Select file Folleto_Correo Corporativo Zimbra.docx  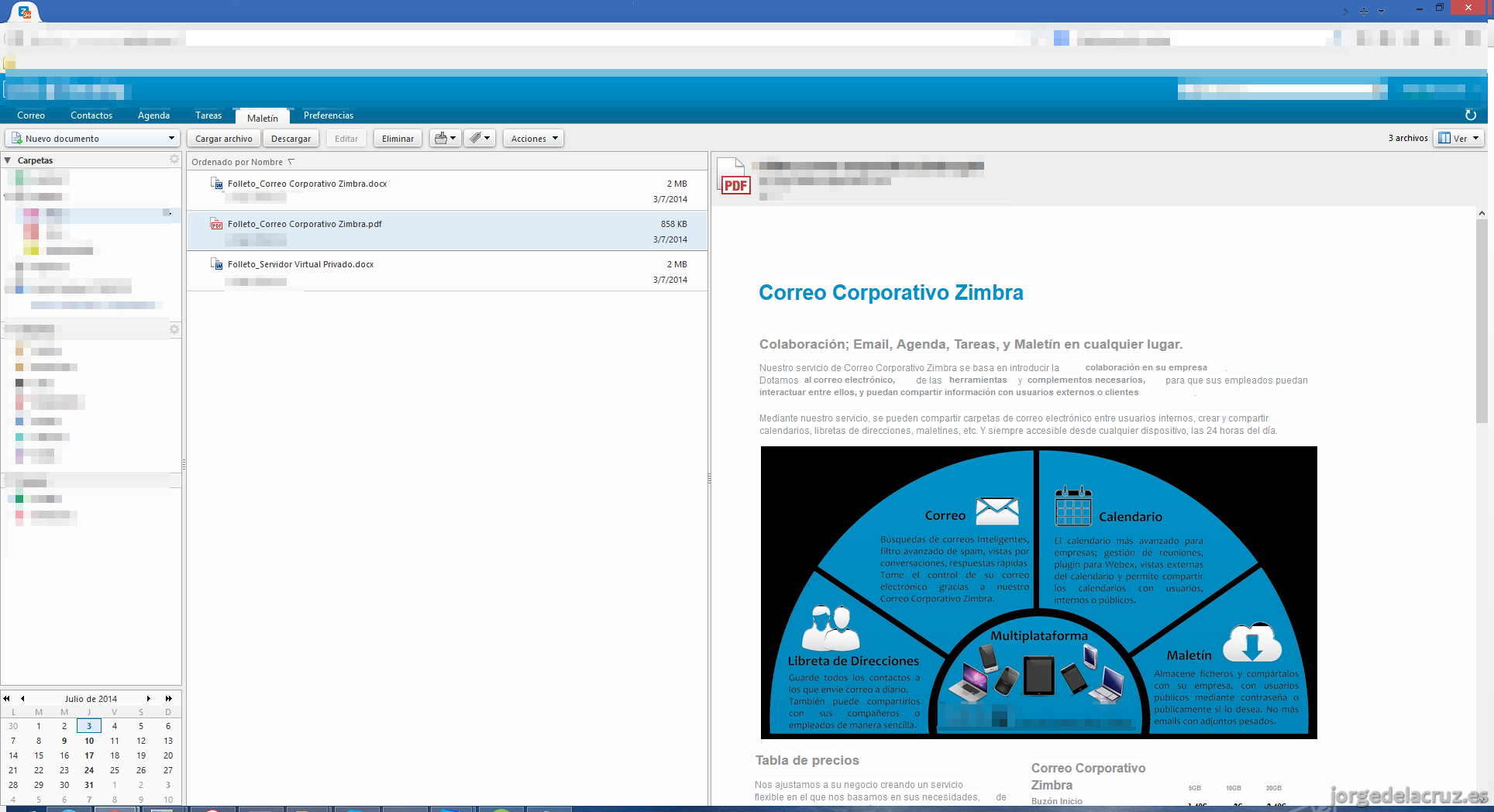[x=447, y=191]
